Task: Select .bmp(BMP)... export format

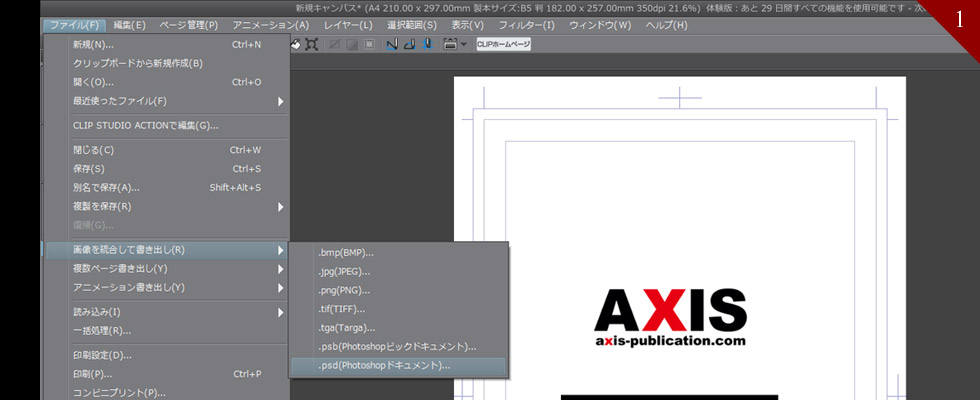Action: [x=399, y=253]
